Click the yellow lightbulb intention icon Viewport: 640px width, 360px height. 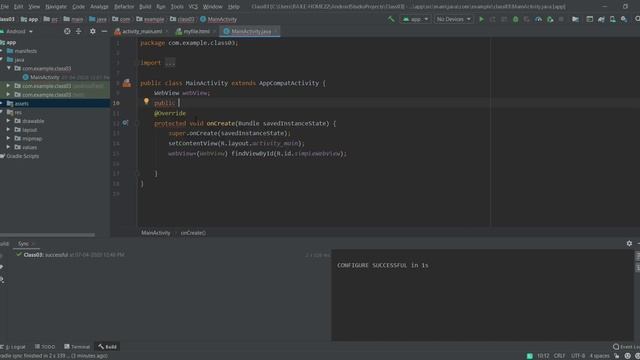pos(146,101)
